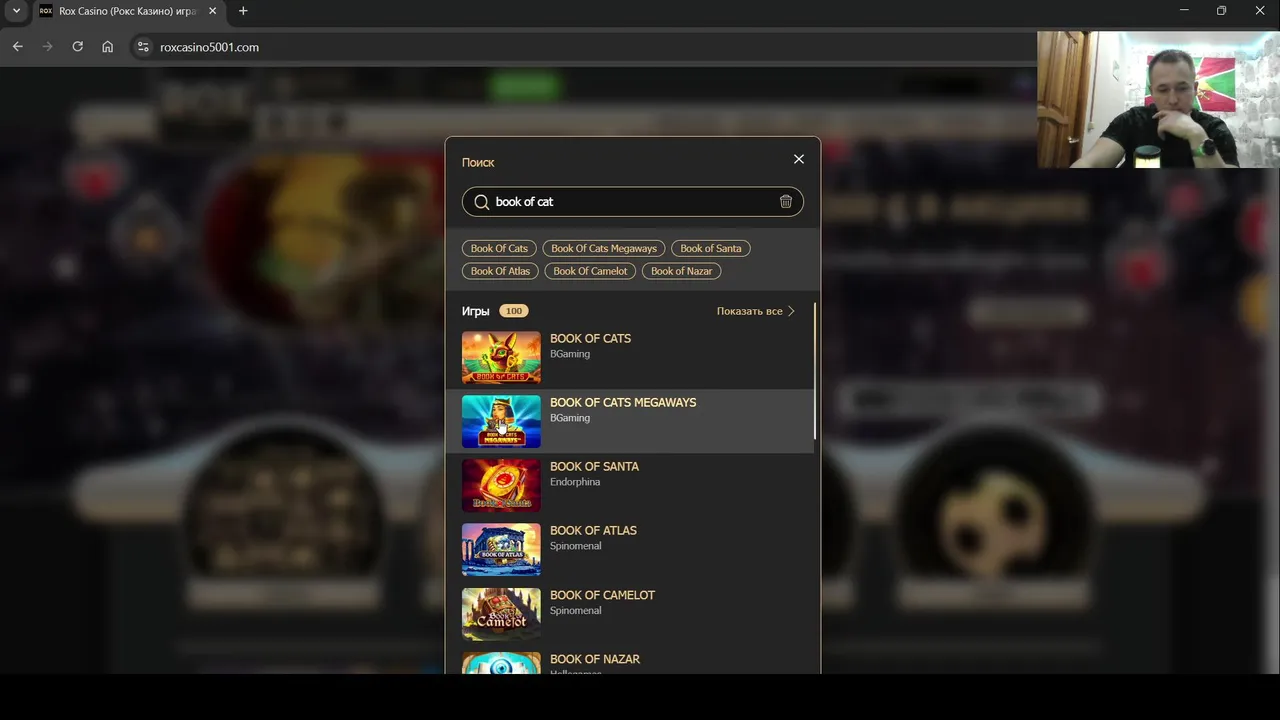Open the browser home page
The width and height of the screenshot is (1280, 720).
coord(107,47)
